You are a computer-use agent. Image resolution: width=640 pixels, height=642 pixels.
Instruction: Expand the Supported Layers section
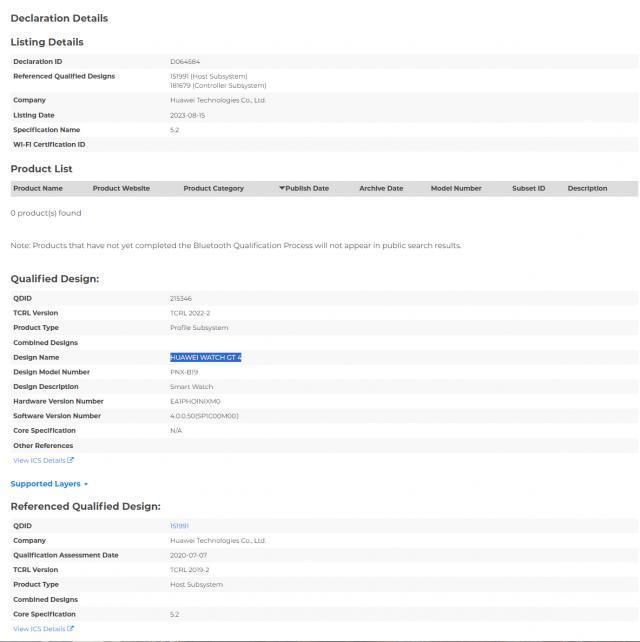point(49,484)
